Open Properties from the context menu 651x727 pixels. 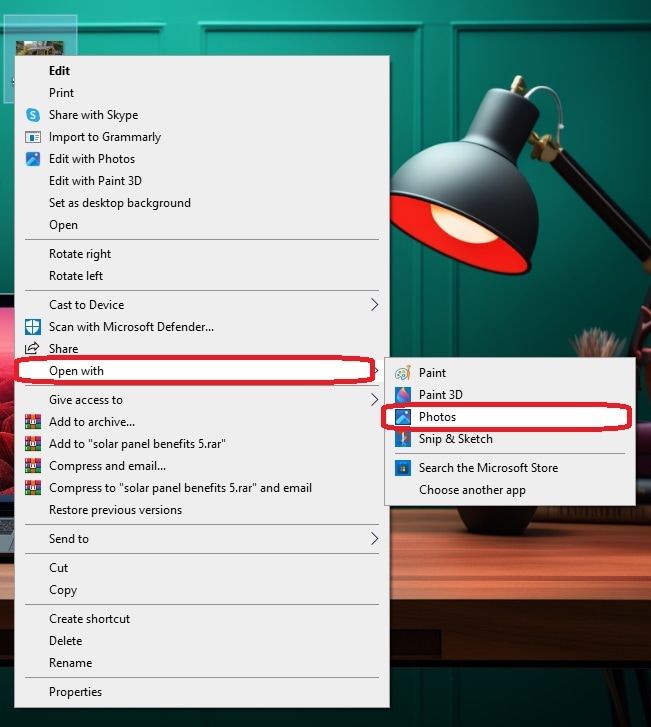click(202, 692)
